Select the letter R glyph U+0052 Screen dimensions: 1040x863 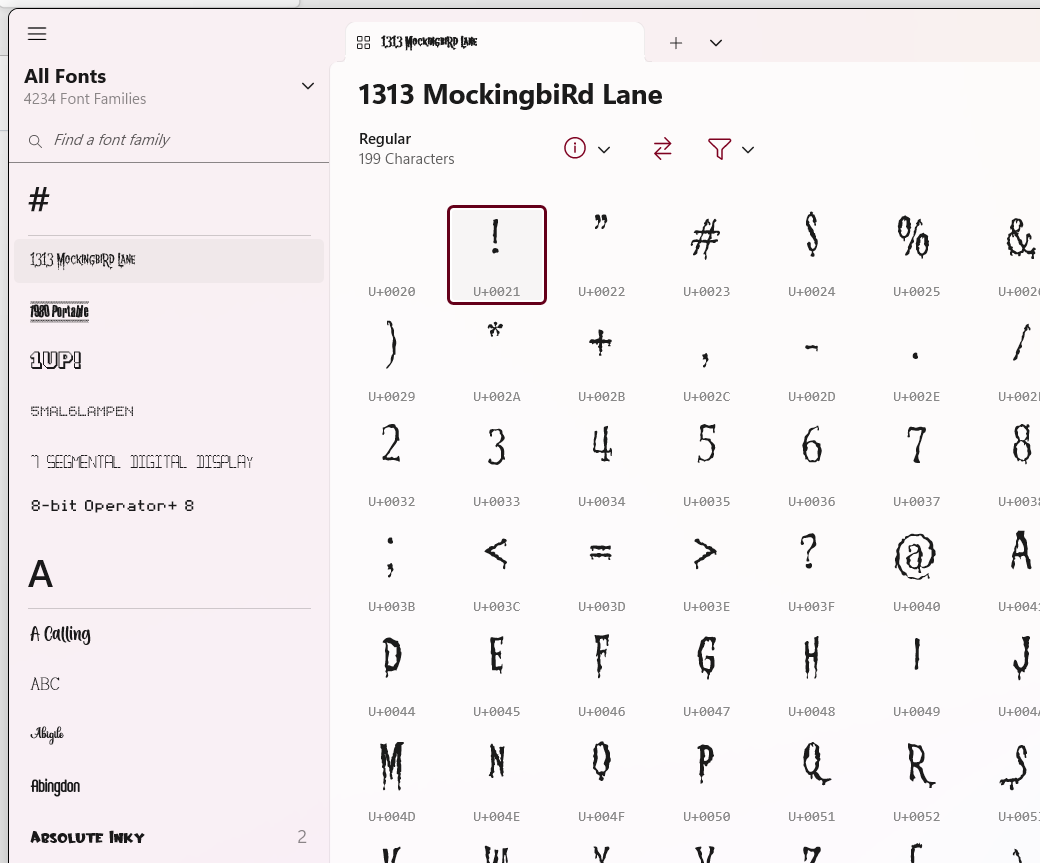[x=917, y=779]
